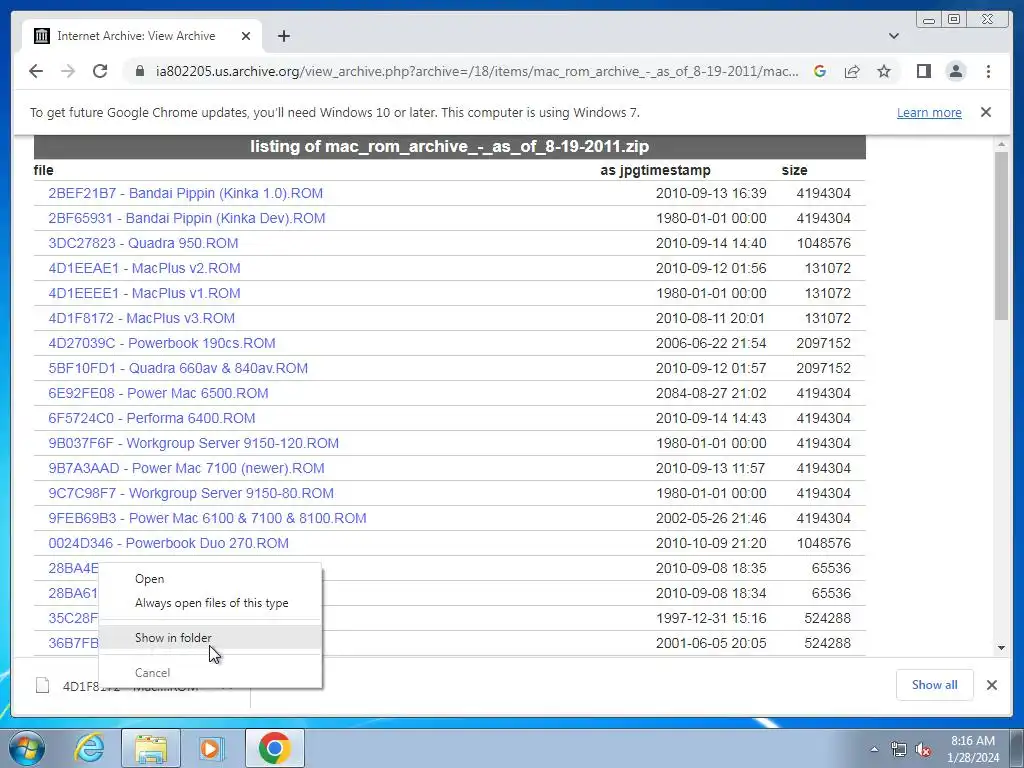The height and width of the screenshot is (768, 1024).
Task: Open Windows Media Player from the taskbar
Action: point(210,748)
